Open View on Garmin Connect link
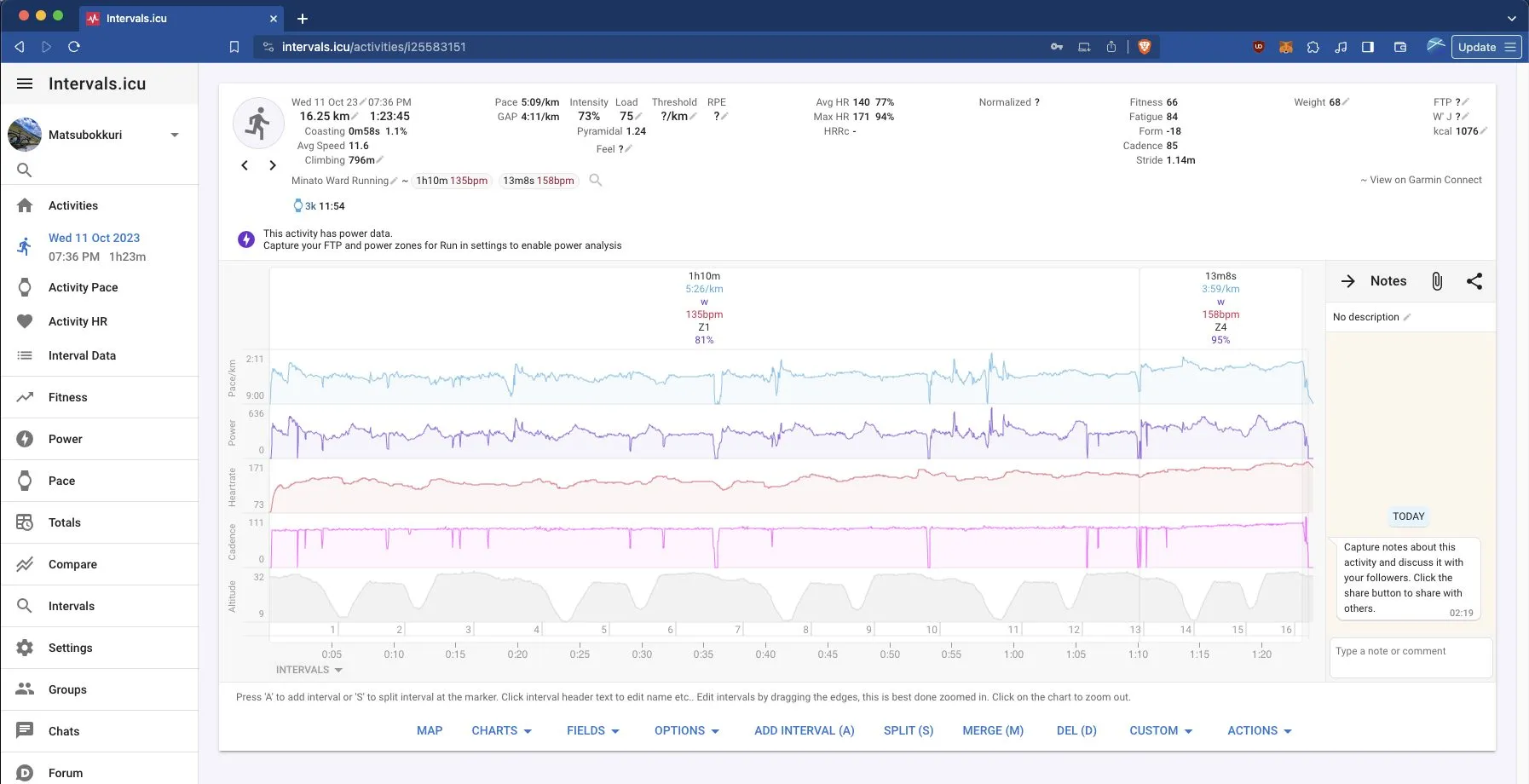1529x784 pixels. (1425, 180)
